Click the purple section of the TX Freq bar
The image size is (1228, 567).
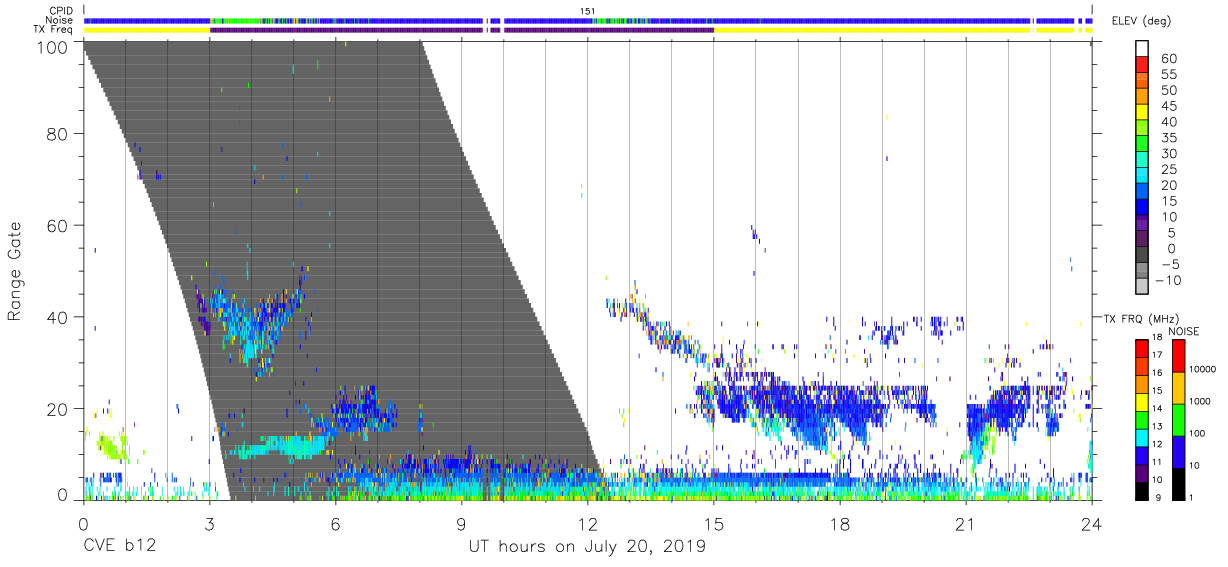click(x=461, y=30)
